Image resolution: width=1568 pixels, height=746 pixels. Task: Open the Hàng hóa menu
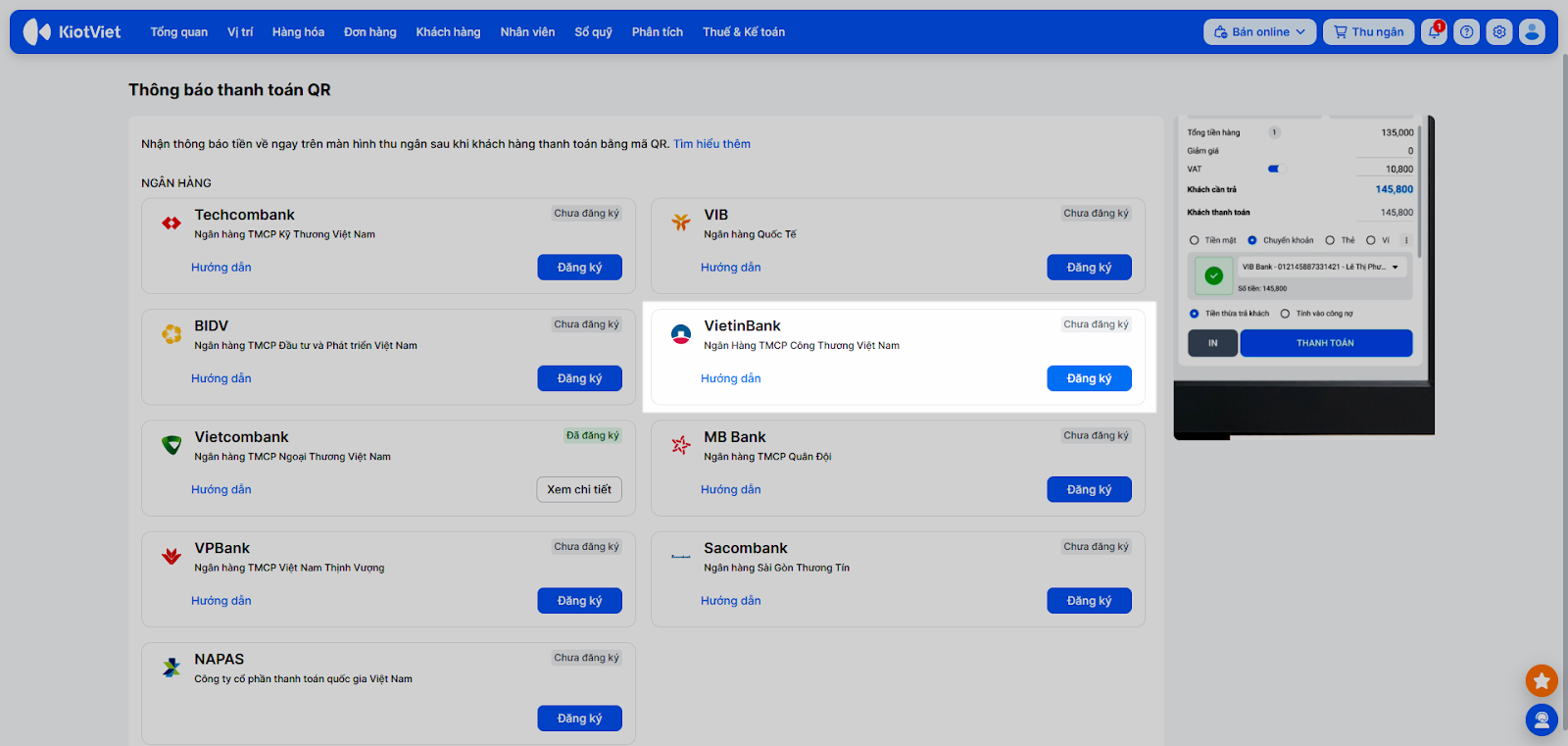click(298, 32)
